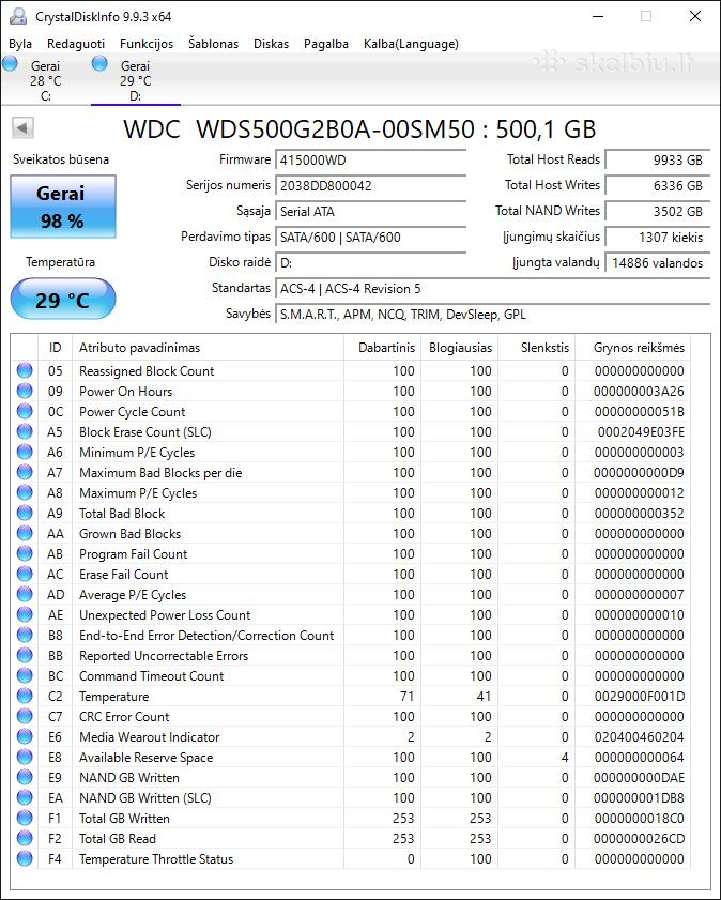721x900 pixels.
Task: Click status icon for Reported Uncorrectable Errors
Action: pos(25,655)
